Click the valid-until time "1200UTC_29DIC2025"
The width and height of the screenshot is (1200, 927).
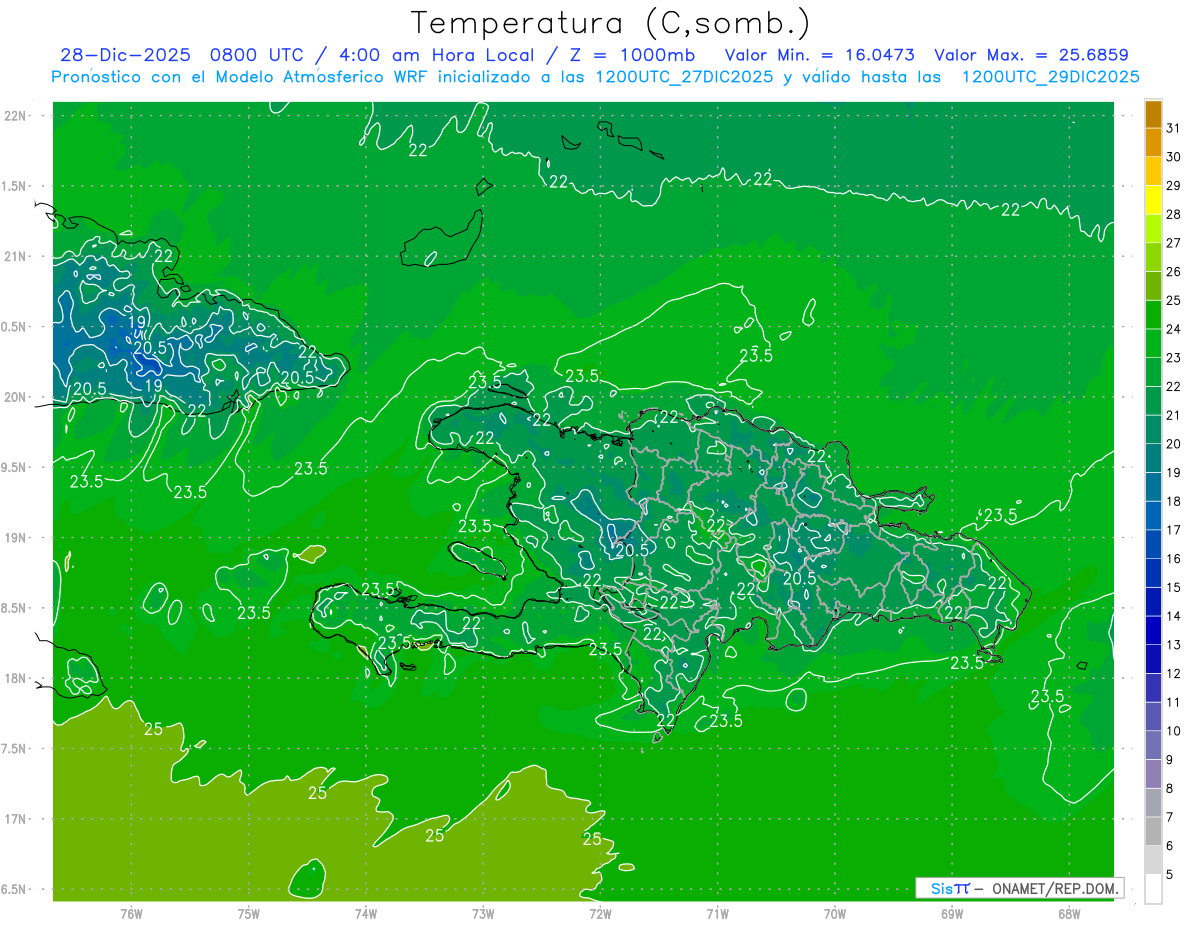tap(1050, 77)
